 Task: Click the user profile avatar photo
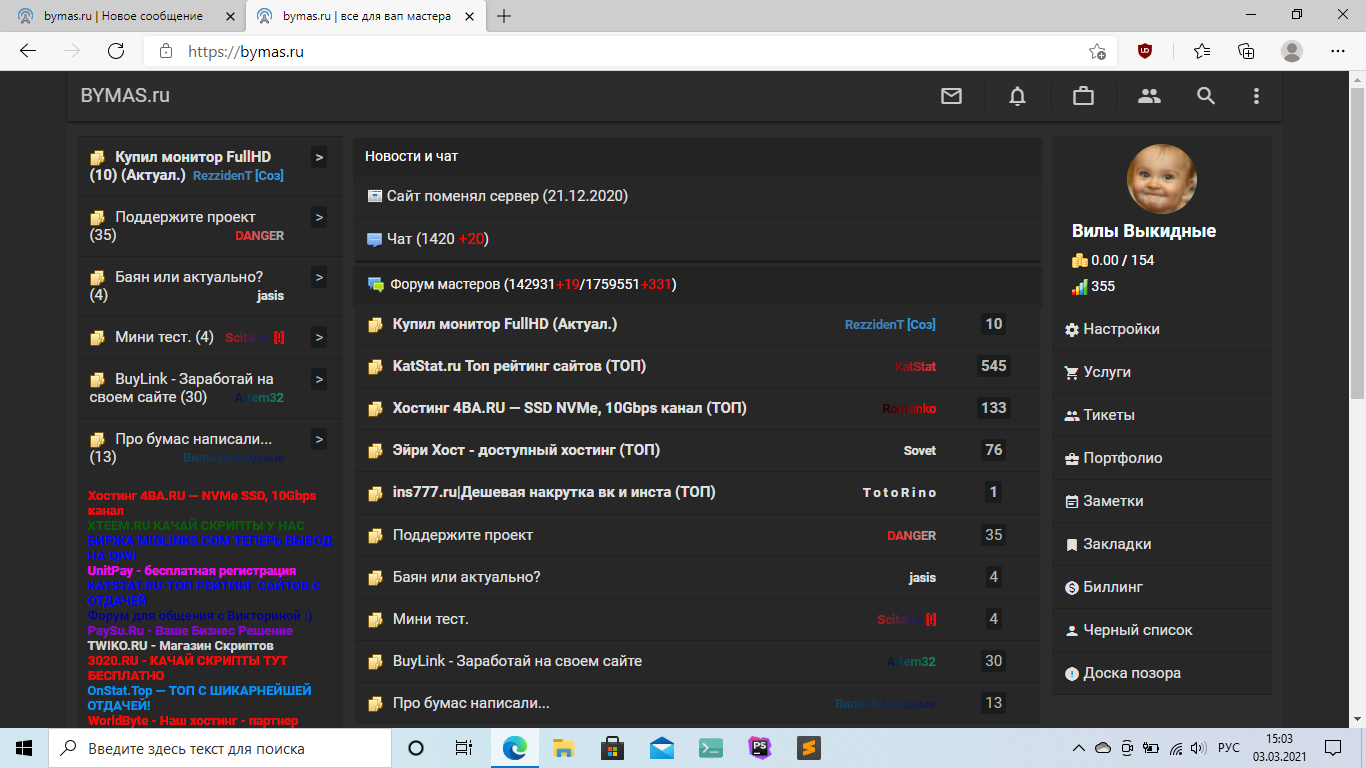pyautogui.click(x=1162, y=179)
